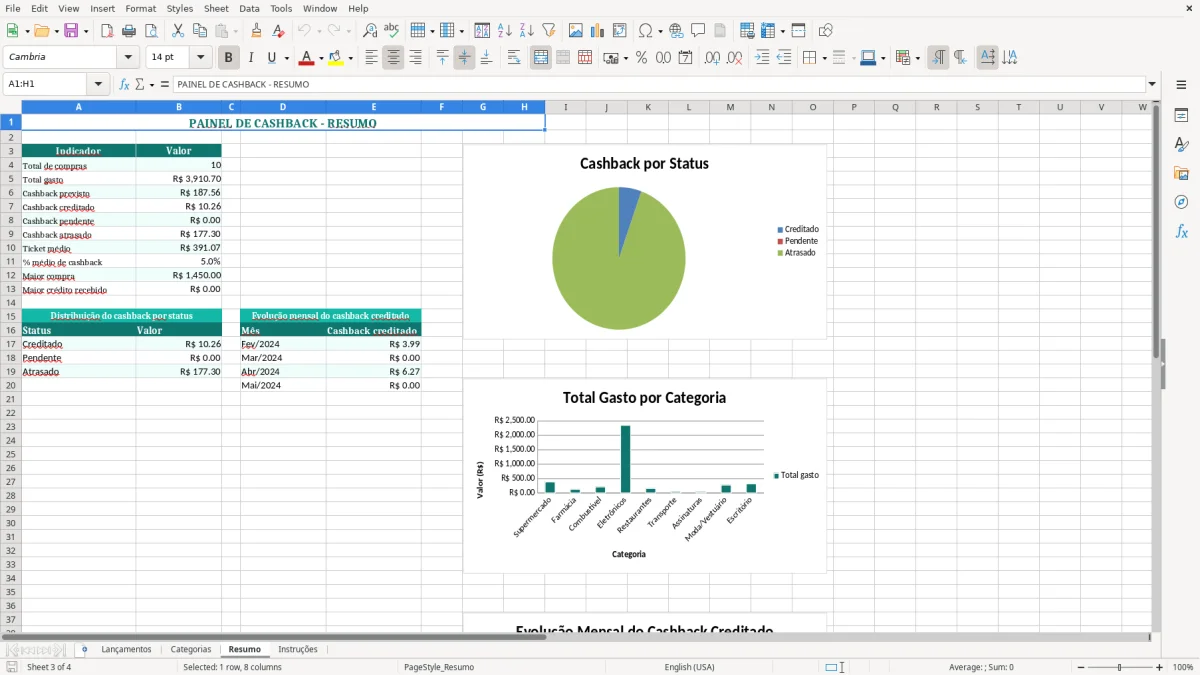Switch to the Categorias sheet tab
The width and height of the screenshot is (1200, 675).
191,649
